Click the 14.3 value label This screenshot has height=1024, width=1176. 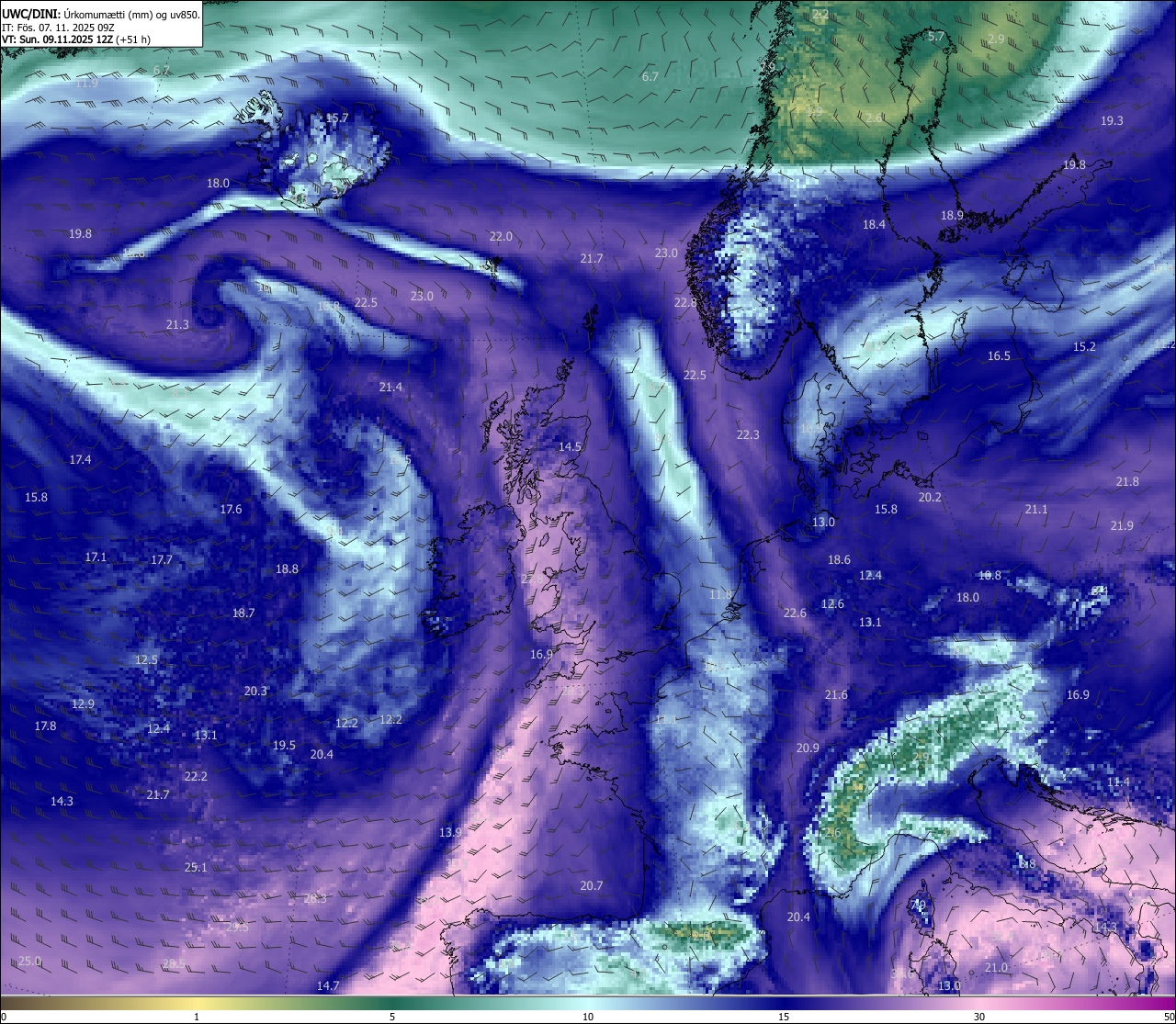tap(62, 801)
